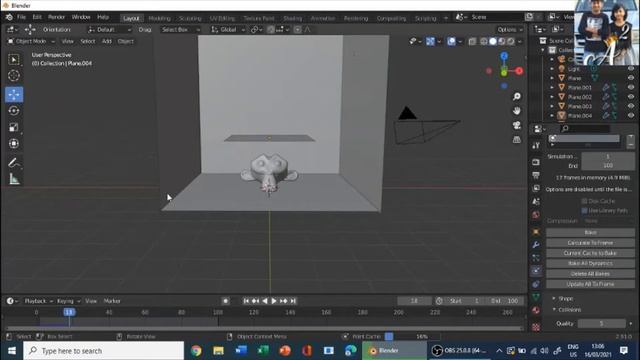640x360 pixels.
Task: Select the Scale tool
Action: pyautogui.click(x=14, y=127)
